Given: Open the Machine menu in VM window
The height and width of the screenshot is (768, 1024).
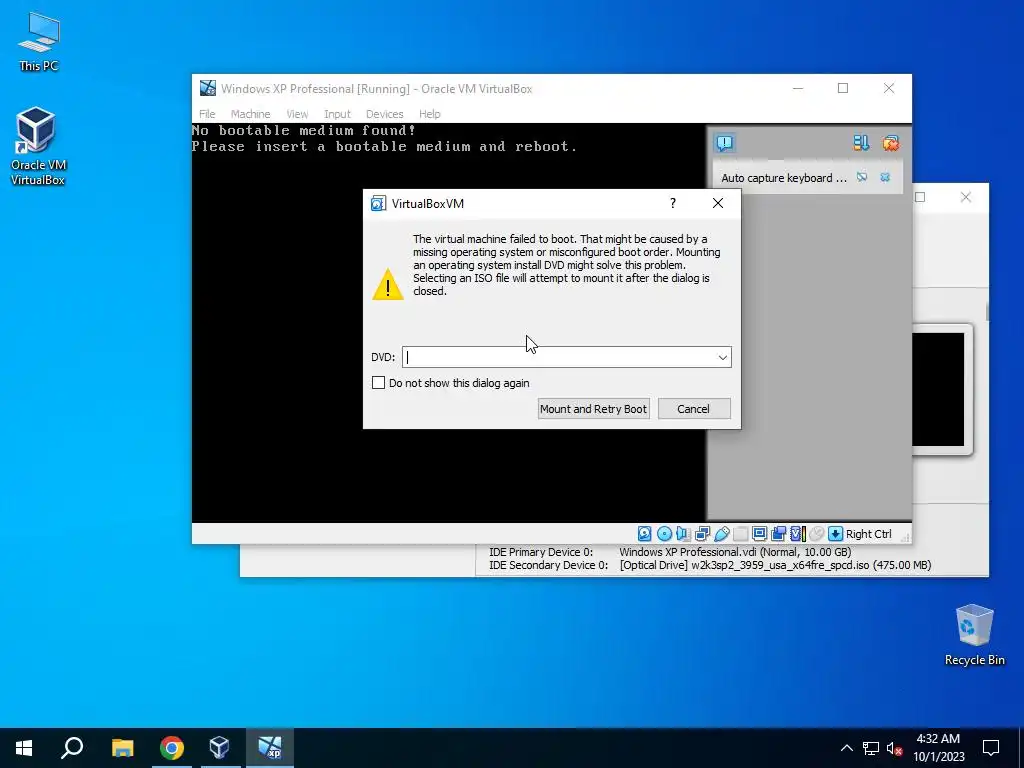Looking at the screenshot, I should (x=250, y=114).
